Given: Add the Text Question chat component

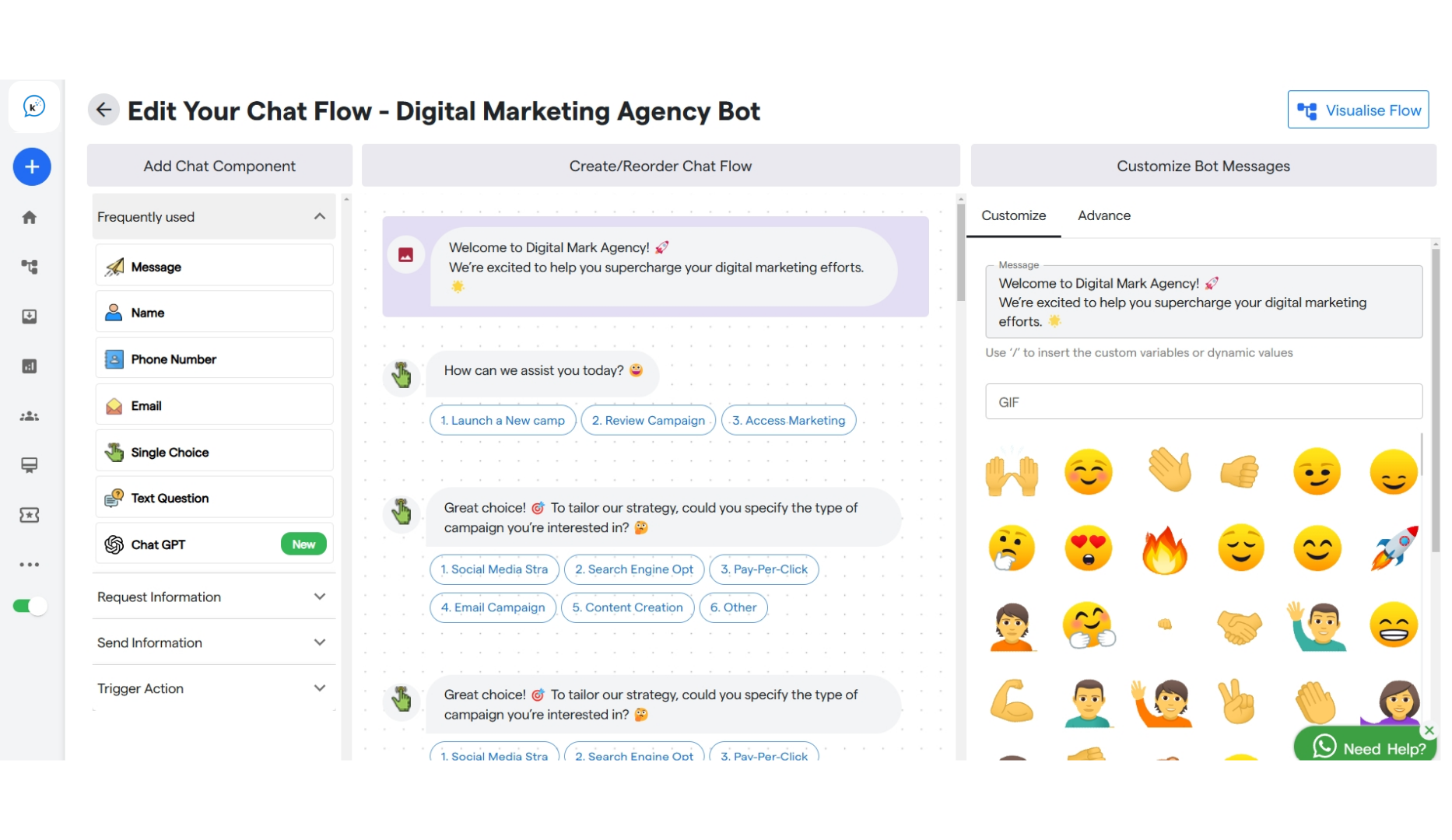Looking at the screenshot, I should coord(215,498).
